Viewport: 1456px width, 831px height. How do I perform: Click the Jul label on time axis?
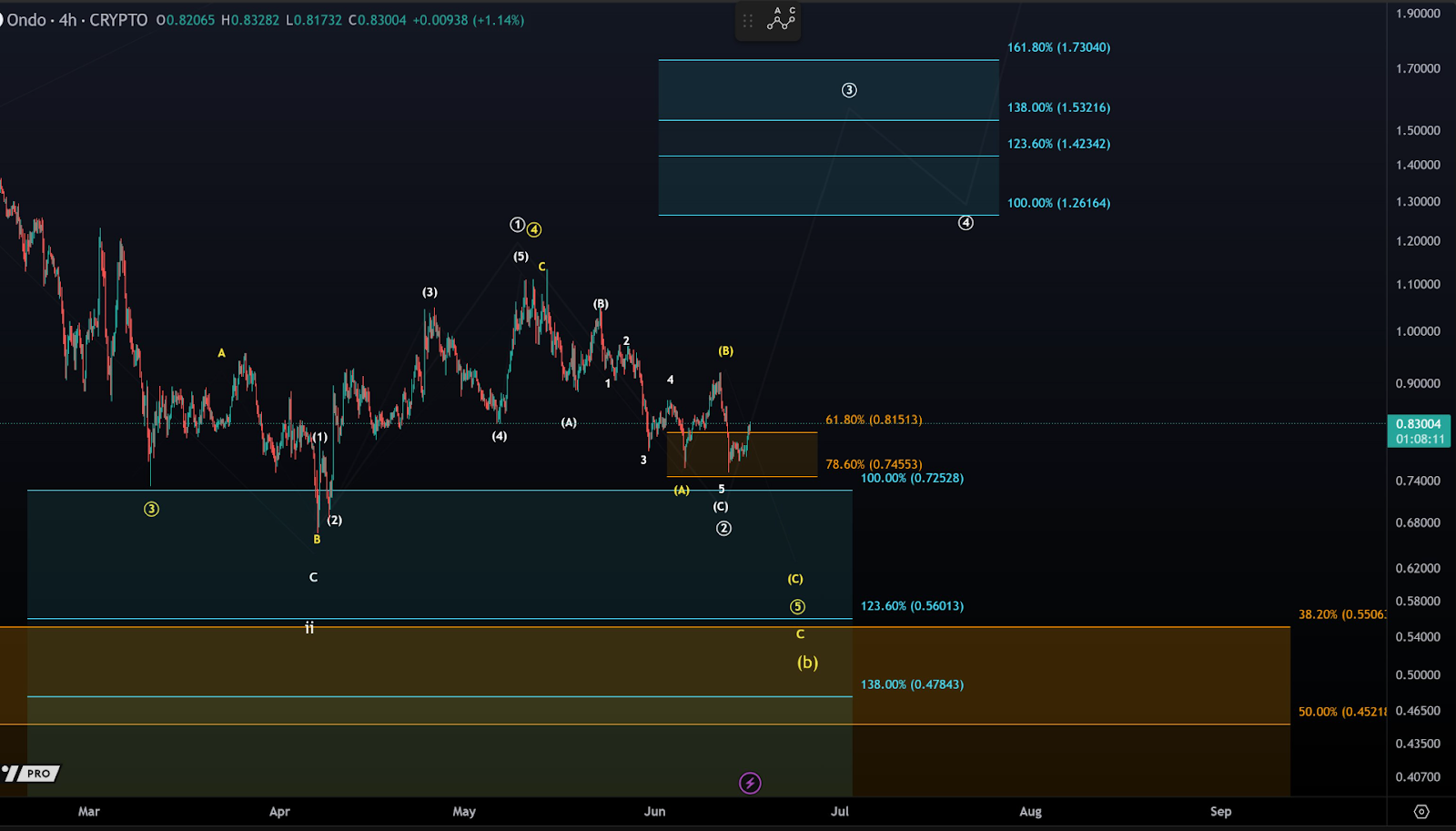pyautogui.click(x=840, y=812)
